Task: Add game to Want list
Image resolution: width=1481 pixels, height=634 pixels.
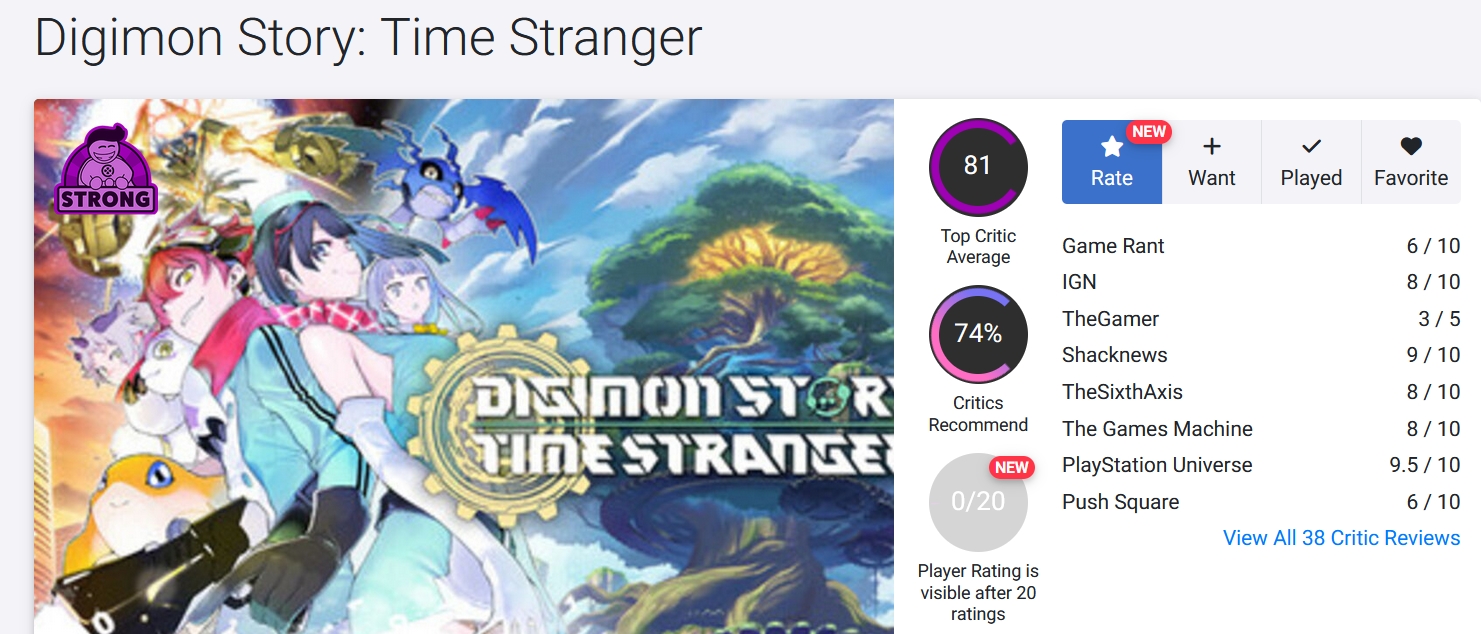Action: tap(1211, 162)
